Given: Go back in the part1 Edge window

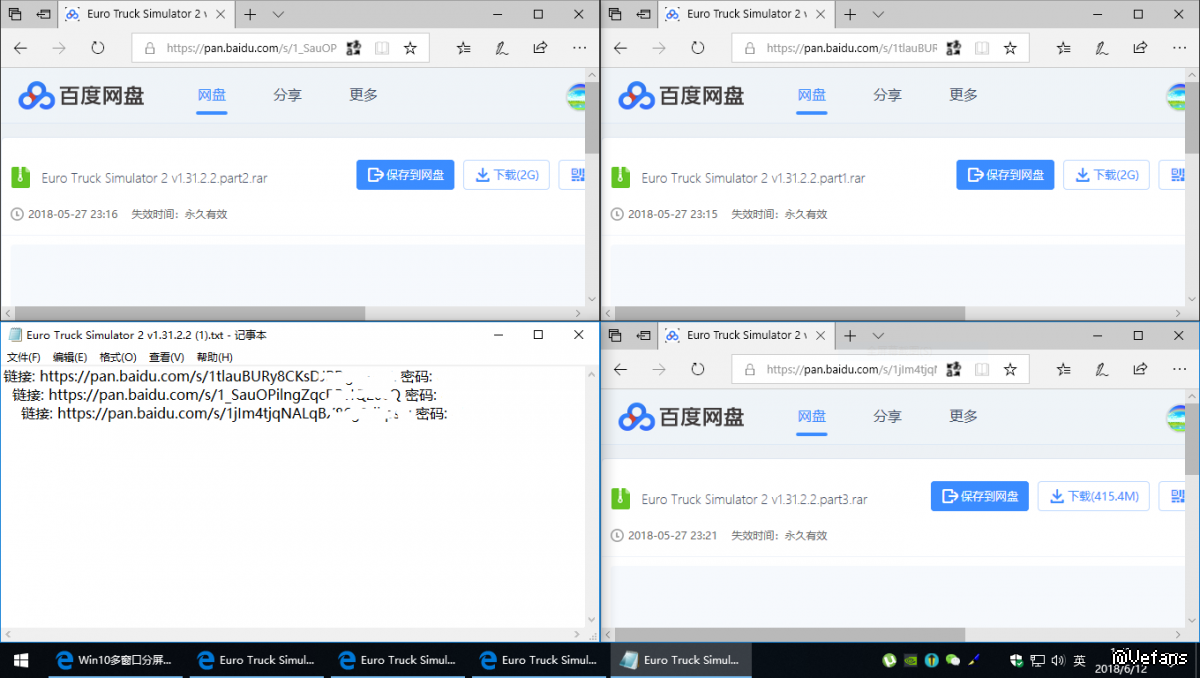Looking at the screenshot, I should pyautogui.click(x=620, y=48).
